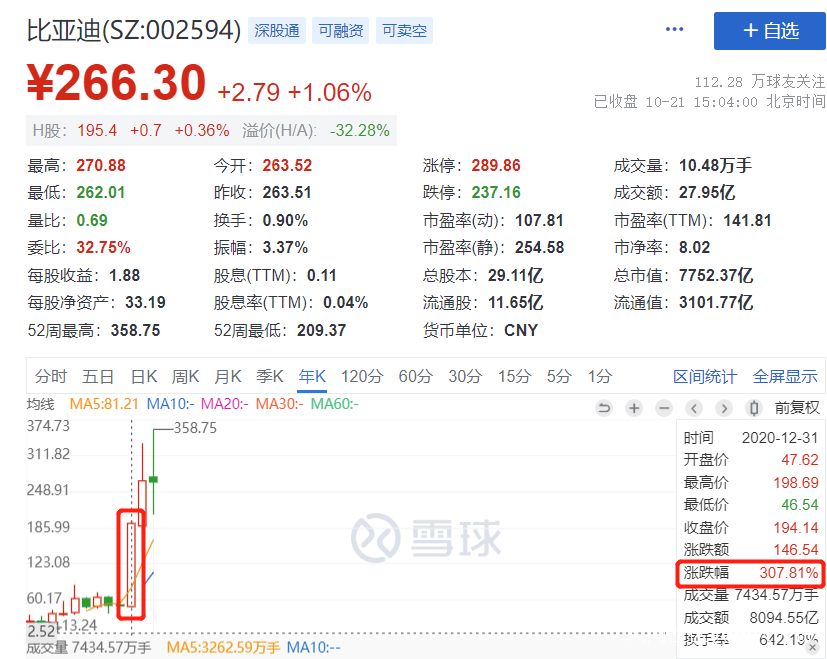Click the 跌停 value 237.16
Screen dimensions: 827x659
tap(496, 193)
